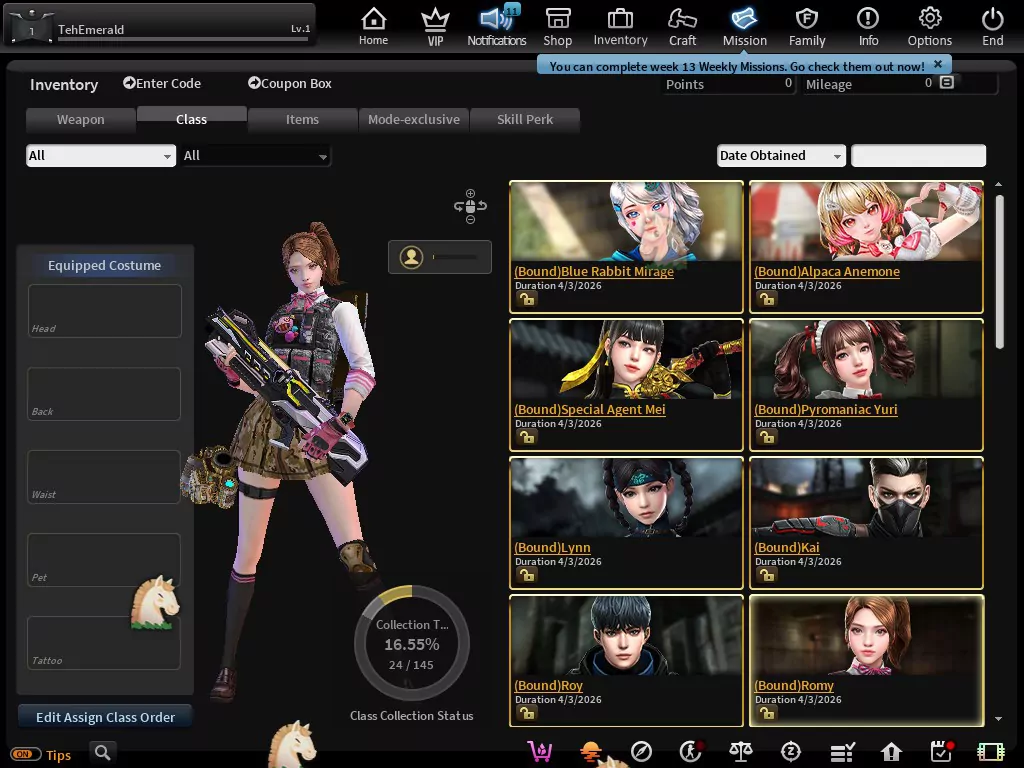Open the Date Obtained sort dropdown

[x=780, y=155]
